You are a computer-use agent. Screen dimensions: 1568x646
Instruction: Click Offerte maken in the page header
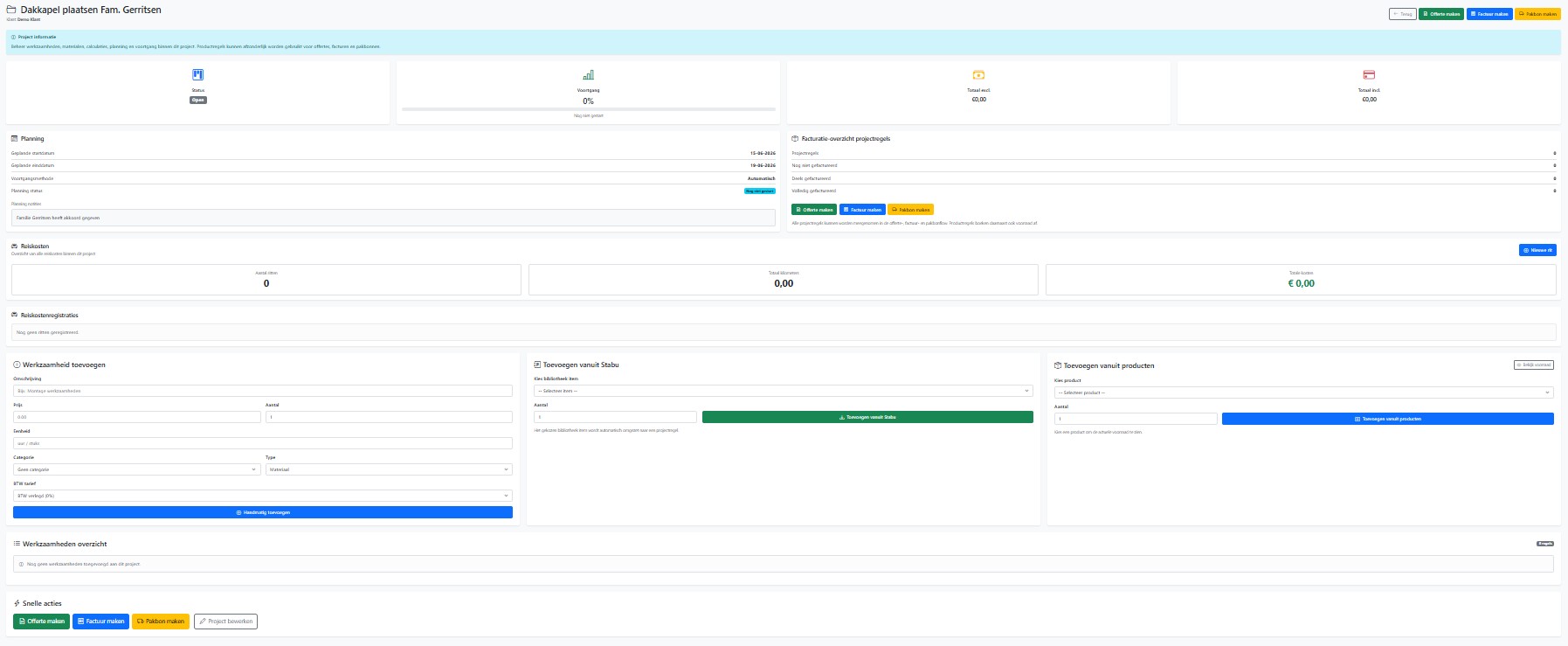(1441, 14)
